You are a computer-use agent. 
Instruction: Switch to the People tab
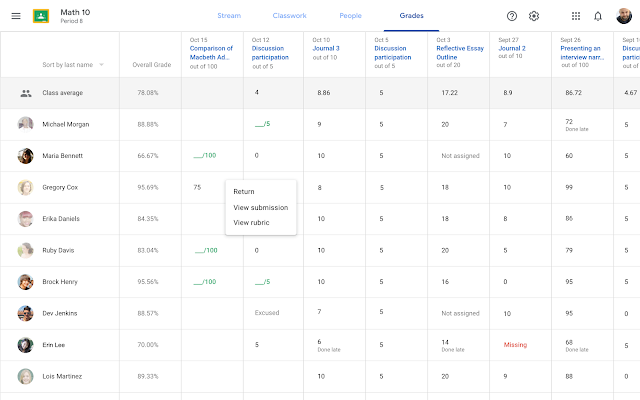click(350, 16)
